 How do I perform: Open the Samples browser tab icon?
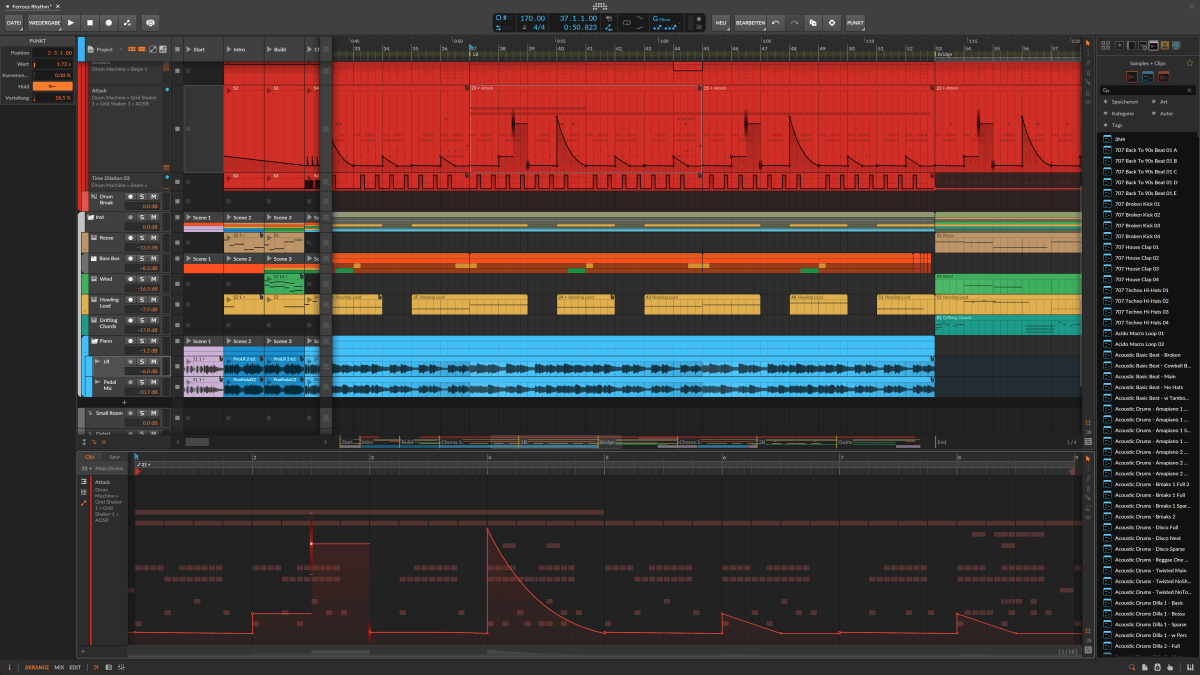tap(1153, 44)
